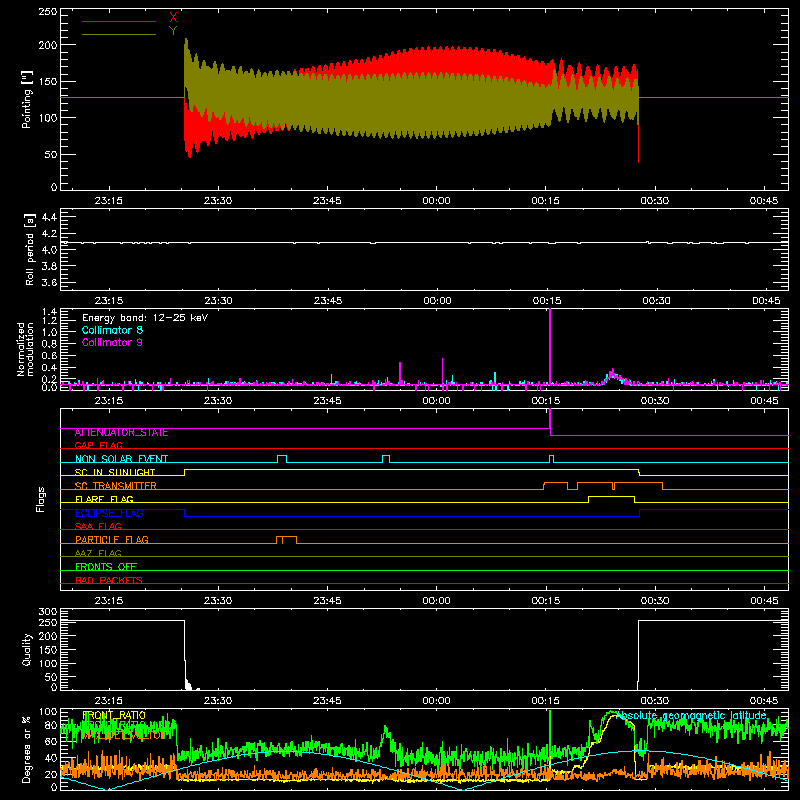Click the 00:45 time label under the Pointing plot
Screen dimensions: 800x800
click(x=764, y=201)
